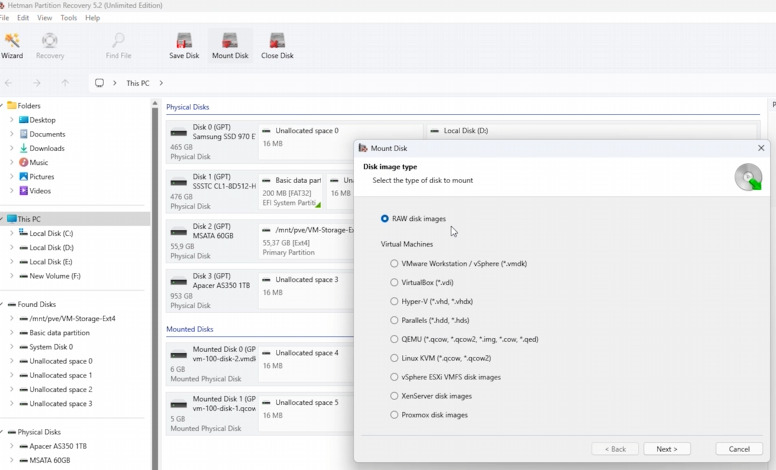
Task: Click Cancel in Mount Disk dialog
Action: tap(739, 449)
